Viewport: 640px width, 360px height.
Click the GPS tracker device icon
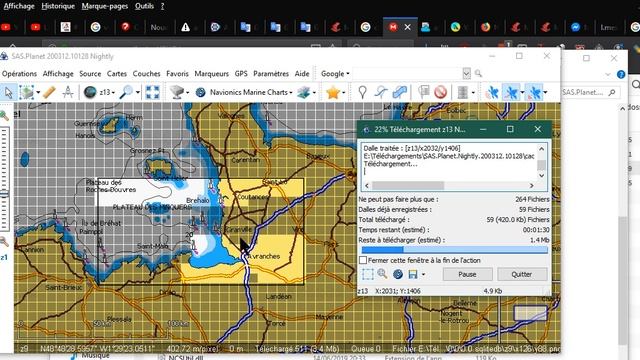click(462, 92)
